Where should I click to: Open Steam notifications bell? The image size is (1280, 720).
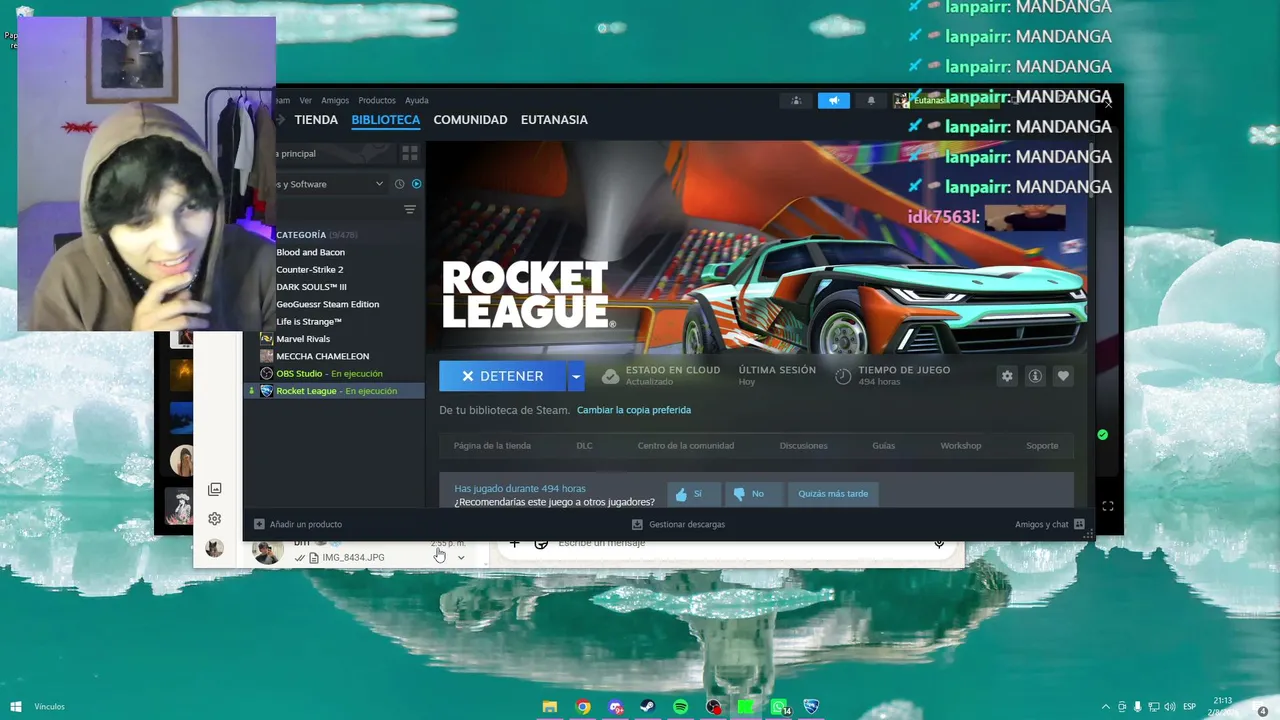(x=871, y=100)
